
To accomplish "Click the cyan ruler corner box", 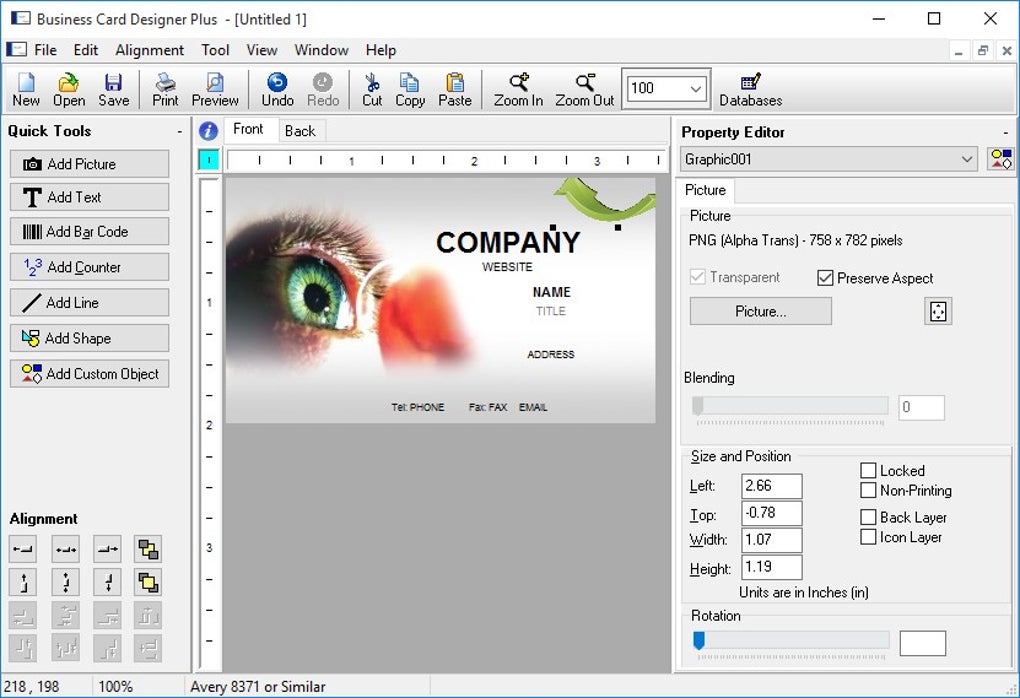I will pos(209,159).
